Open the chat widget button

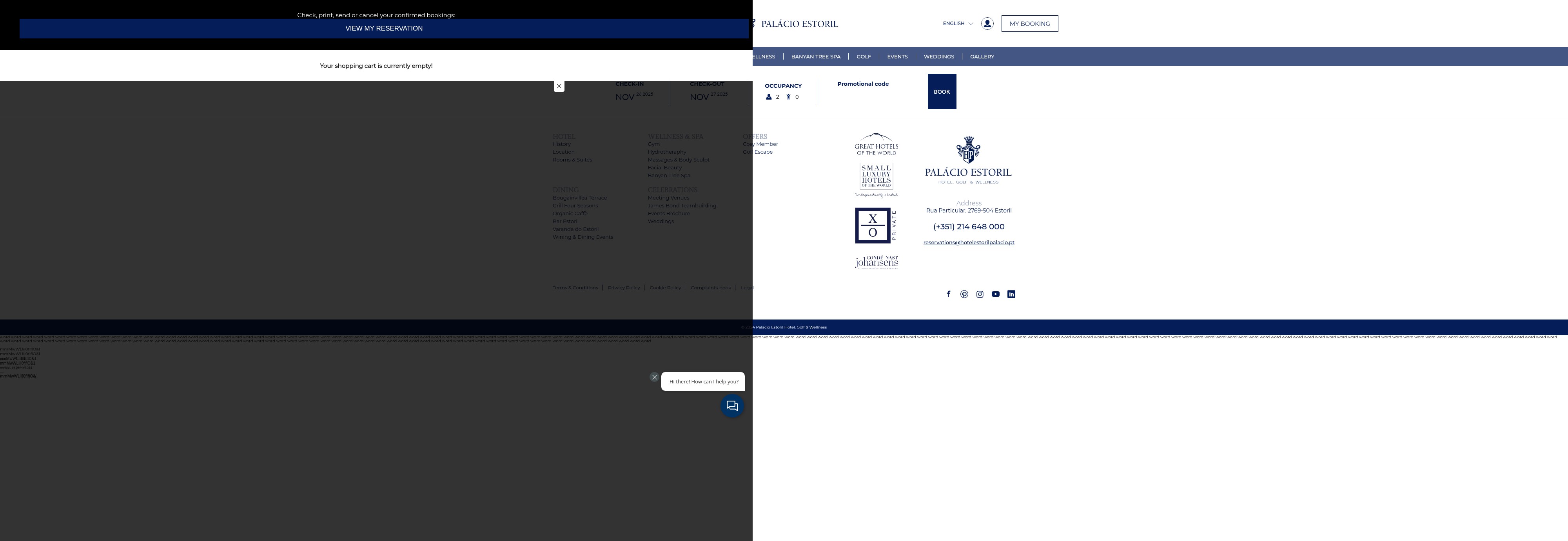[732, 406]
